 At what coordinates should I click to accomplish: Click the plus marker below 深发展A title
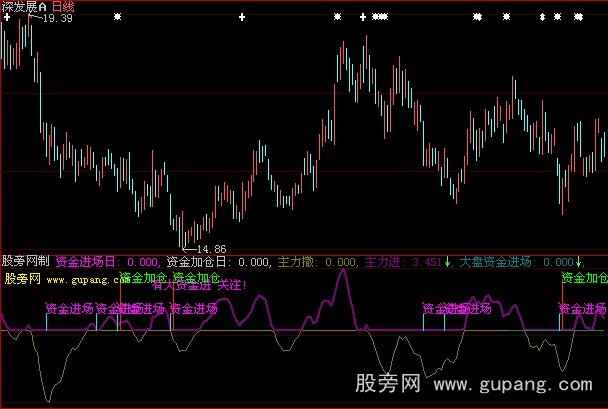click(8, 18)
